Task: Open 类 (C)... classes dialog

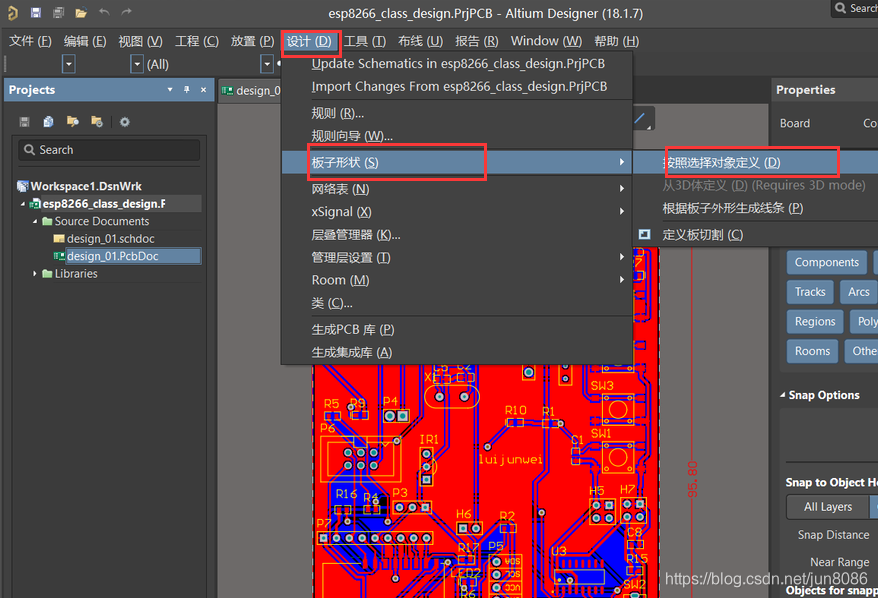Action: click(x=457, y=303)
